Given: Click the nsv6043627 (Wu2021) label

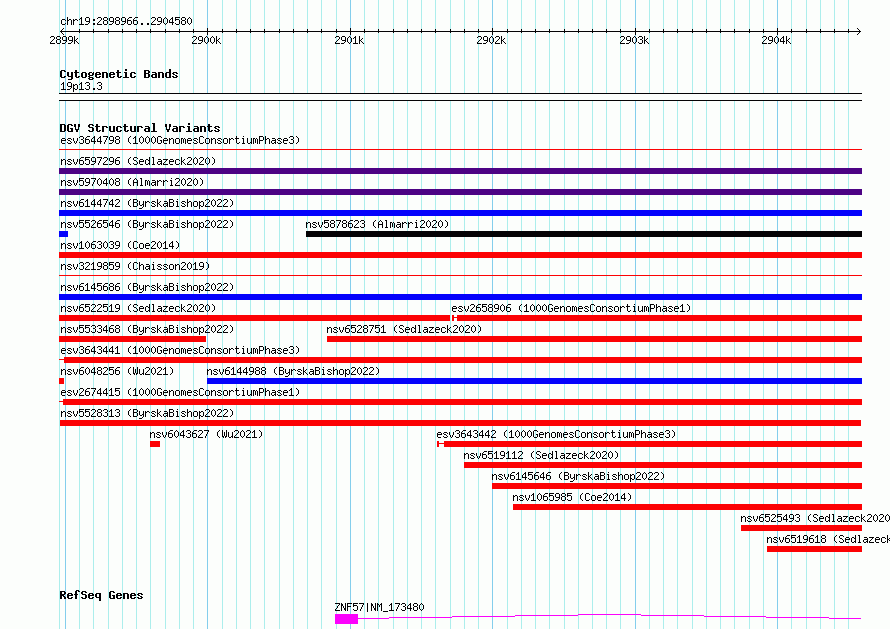Looking at the screenshot, I should [206, 434].
